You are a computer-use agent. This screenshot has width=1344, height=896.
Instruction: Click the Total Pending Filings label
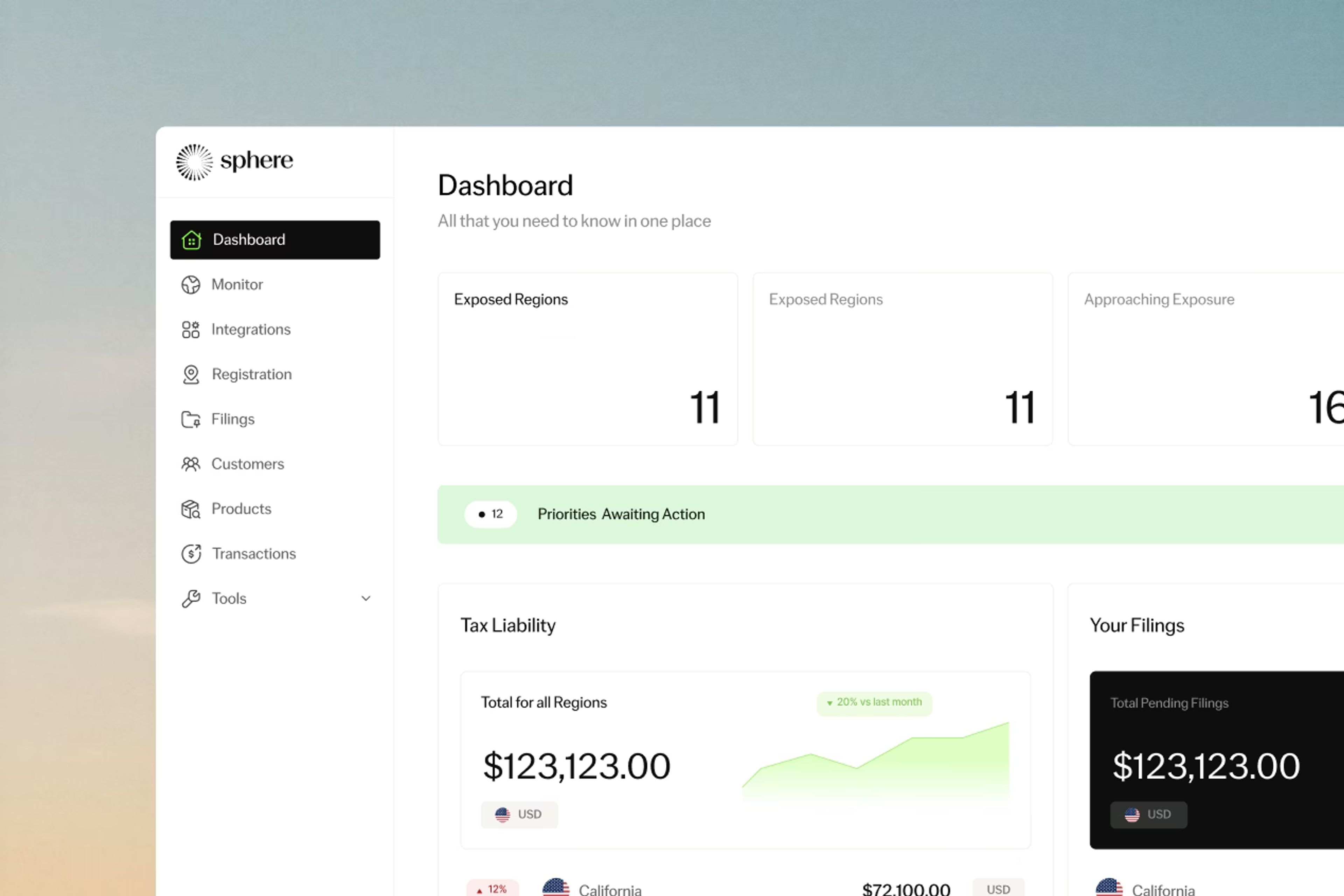pyautogui.click(x=1169, y=703)
